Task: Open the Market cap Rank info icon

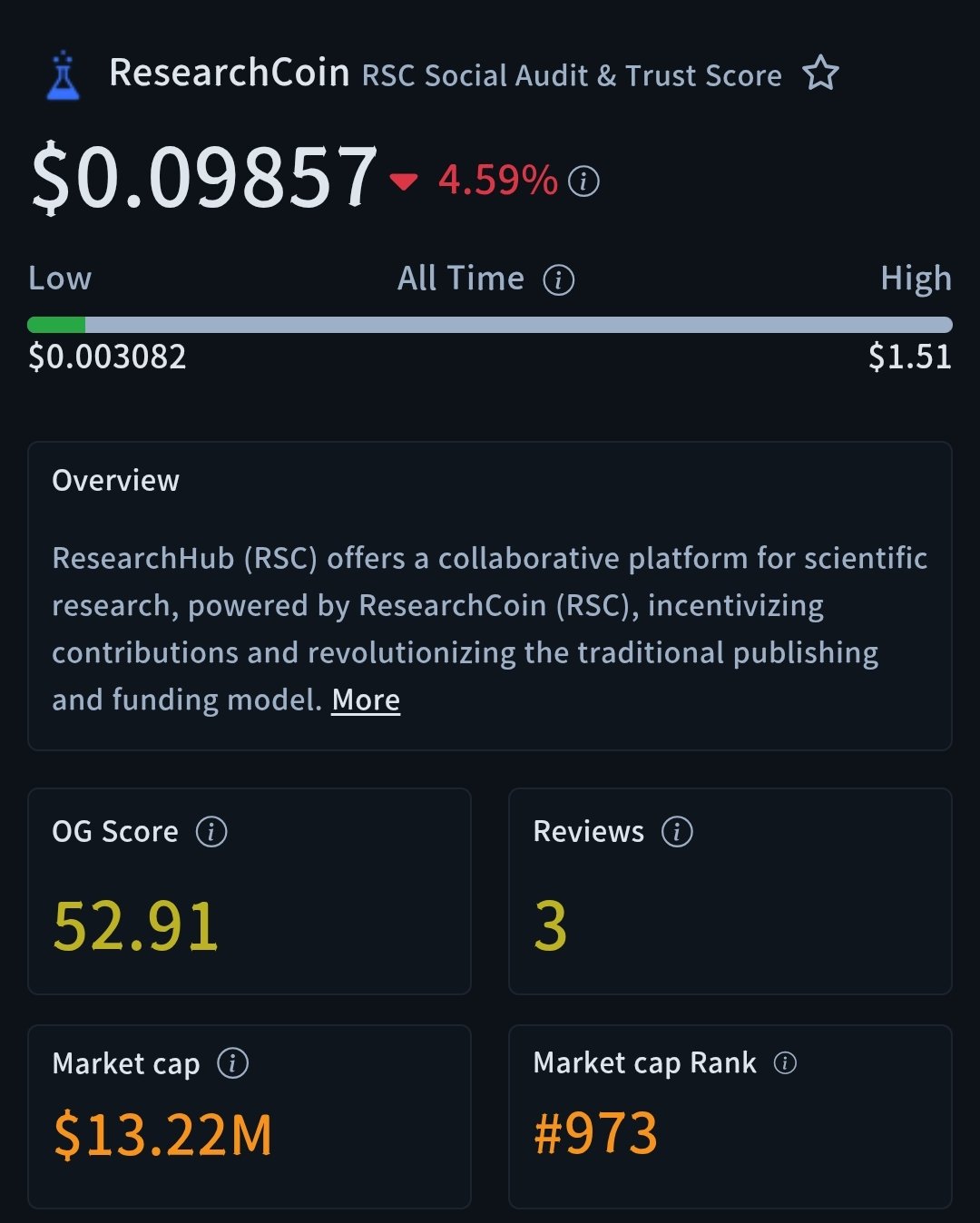Action: coord(785,1062)
